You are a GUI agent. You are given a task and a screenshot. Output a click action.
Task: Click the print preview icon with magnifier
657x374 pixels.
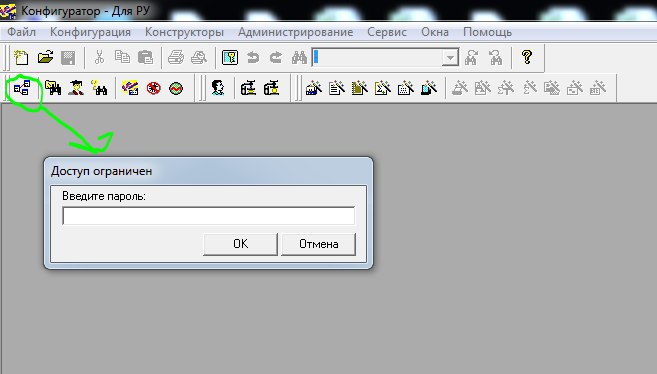click(199, 57)
